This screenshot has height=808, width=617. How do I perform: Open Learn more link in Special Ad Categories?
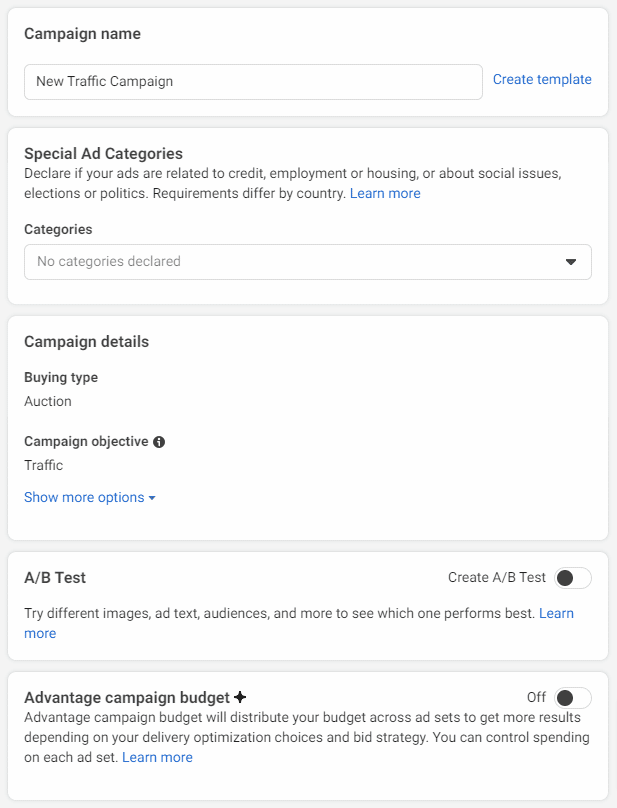pos(385,193)
